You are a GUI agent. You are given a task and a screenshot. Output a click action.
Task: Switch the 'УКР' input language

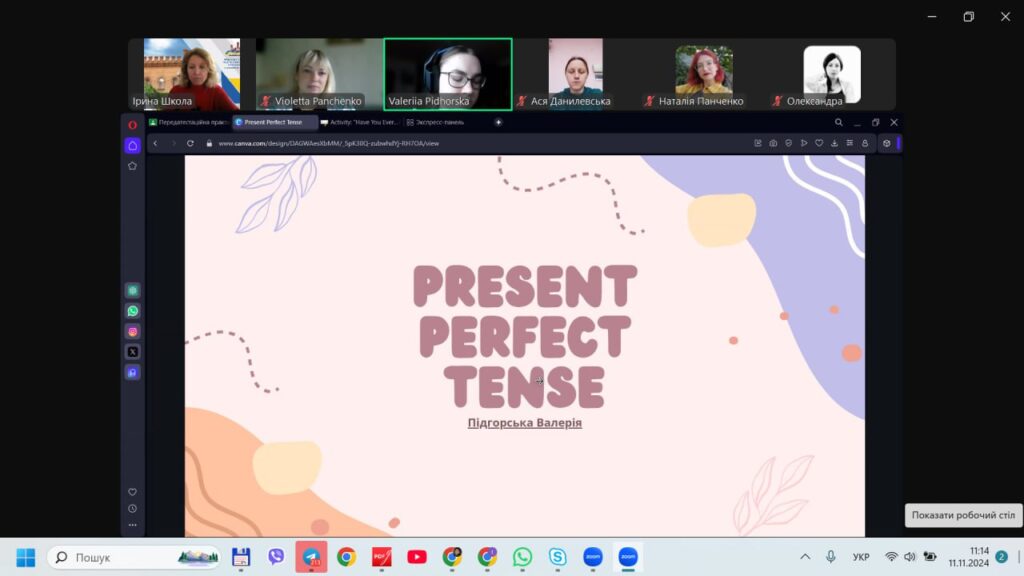tap(861, 557)
